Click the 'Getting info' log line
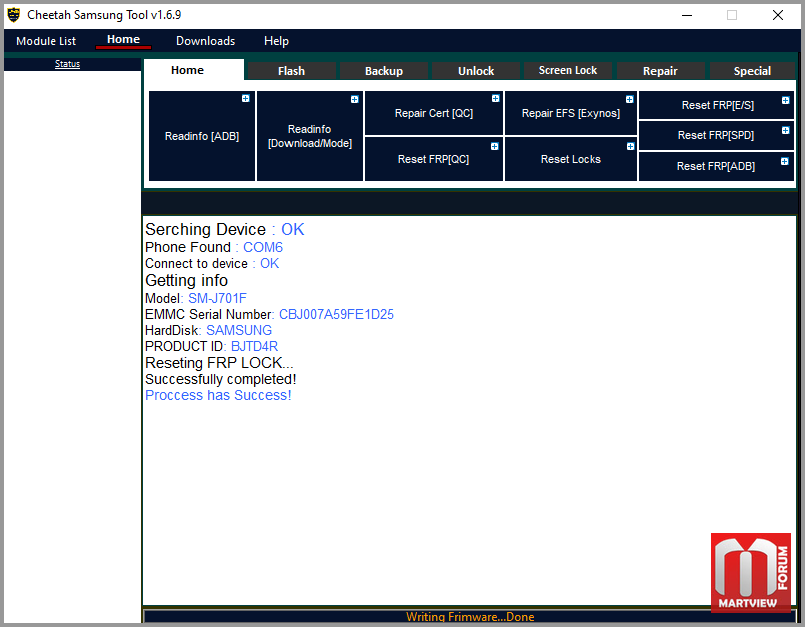The image size is (805, 627). click(x=186, y=281)
